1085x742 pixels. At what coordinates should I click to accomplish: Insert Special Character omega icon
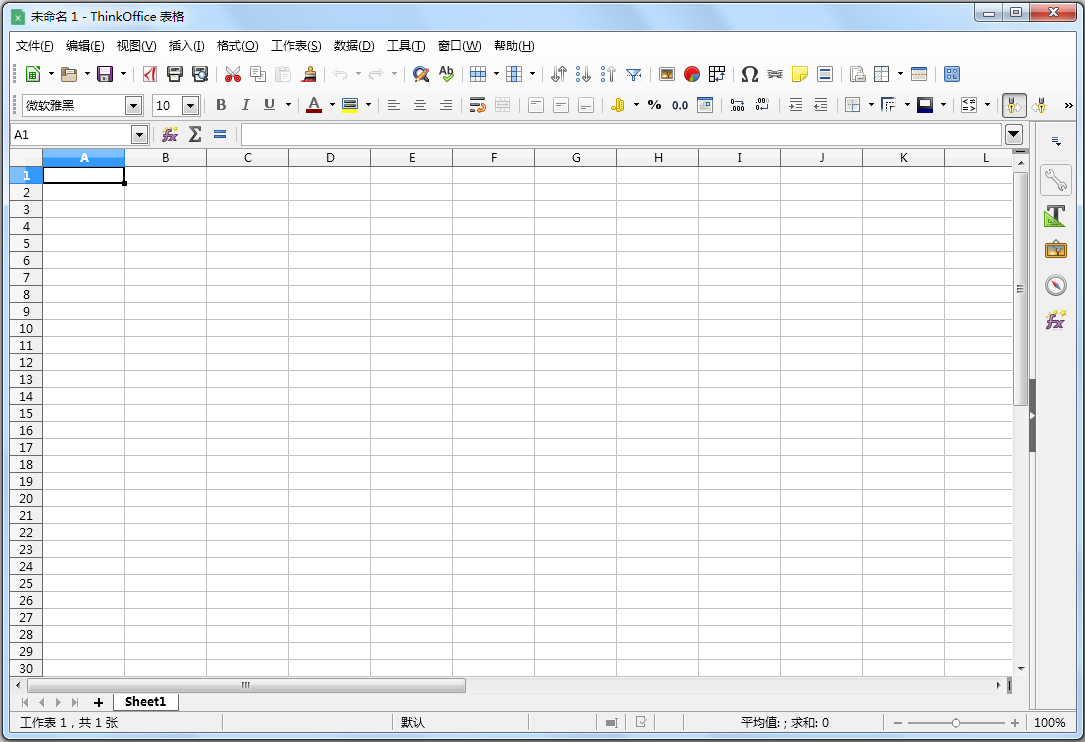[x=749, y=74]
